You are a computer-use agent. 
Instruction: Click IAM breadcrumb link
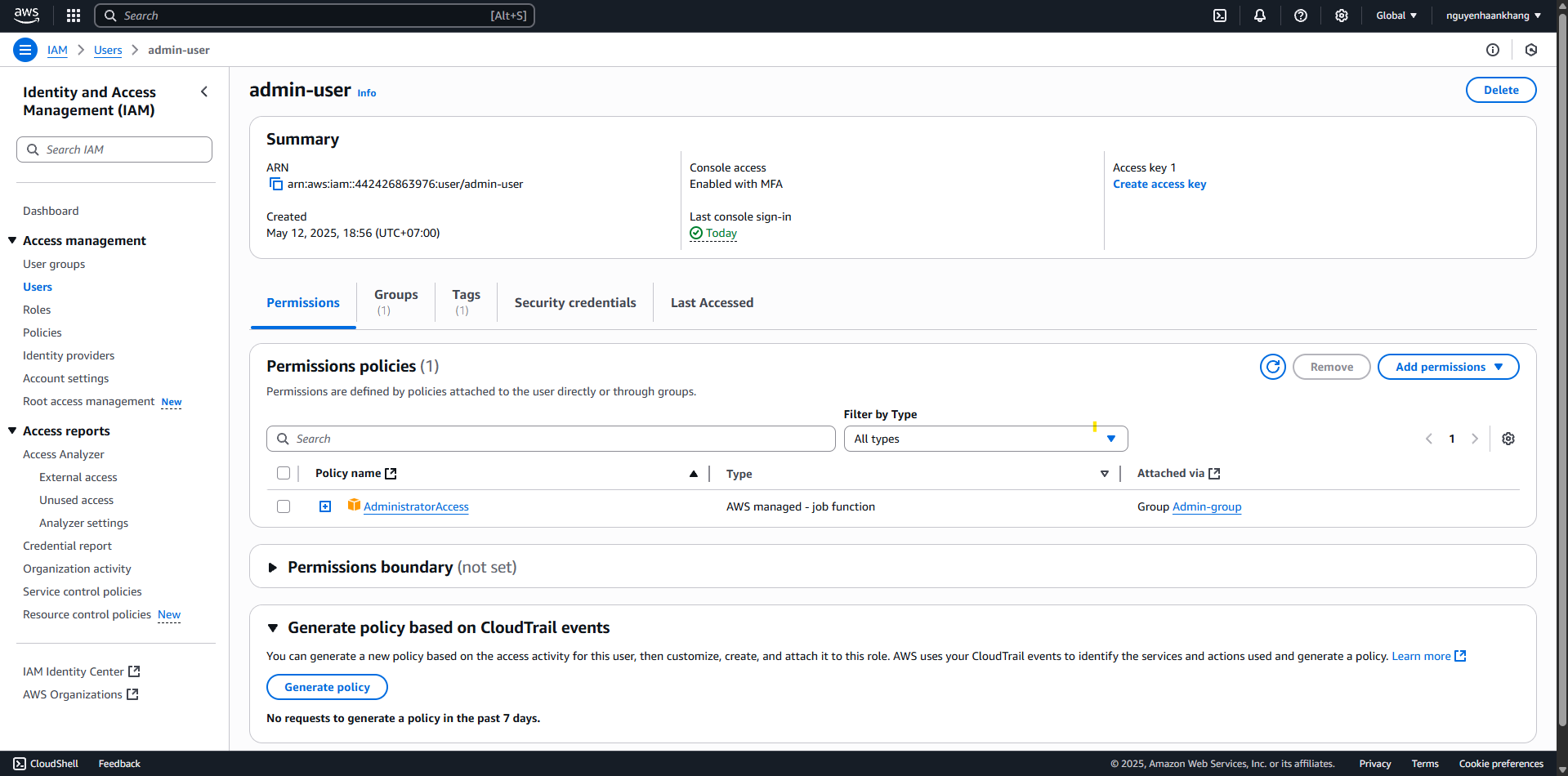[57, 50]
